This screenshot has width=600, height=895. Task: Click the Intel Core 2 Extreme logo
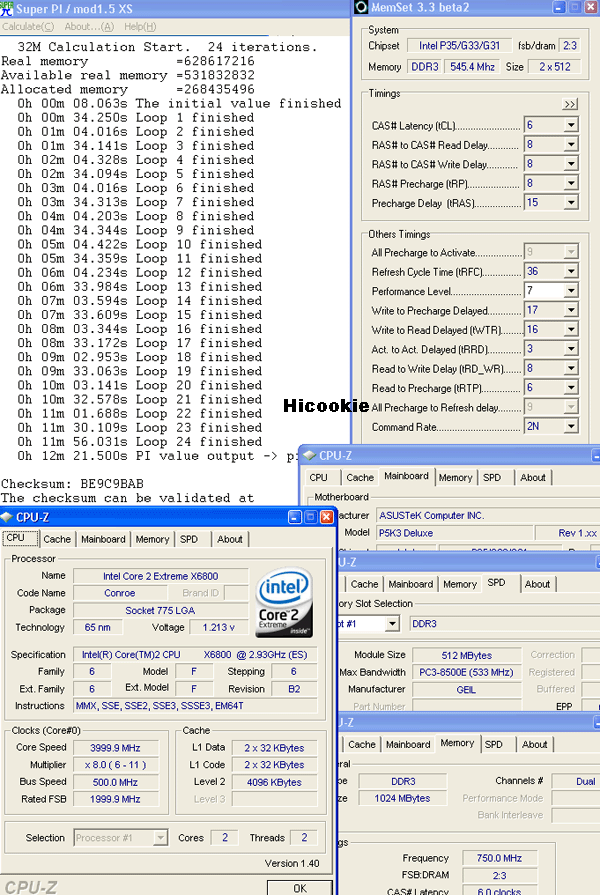click(284, 602)
